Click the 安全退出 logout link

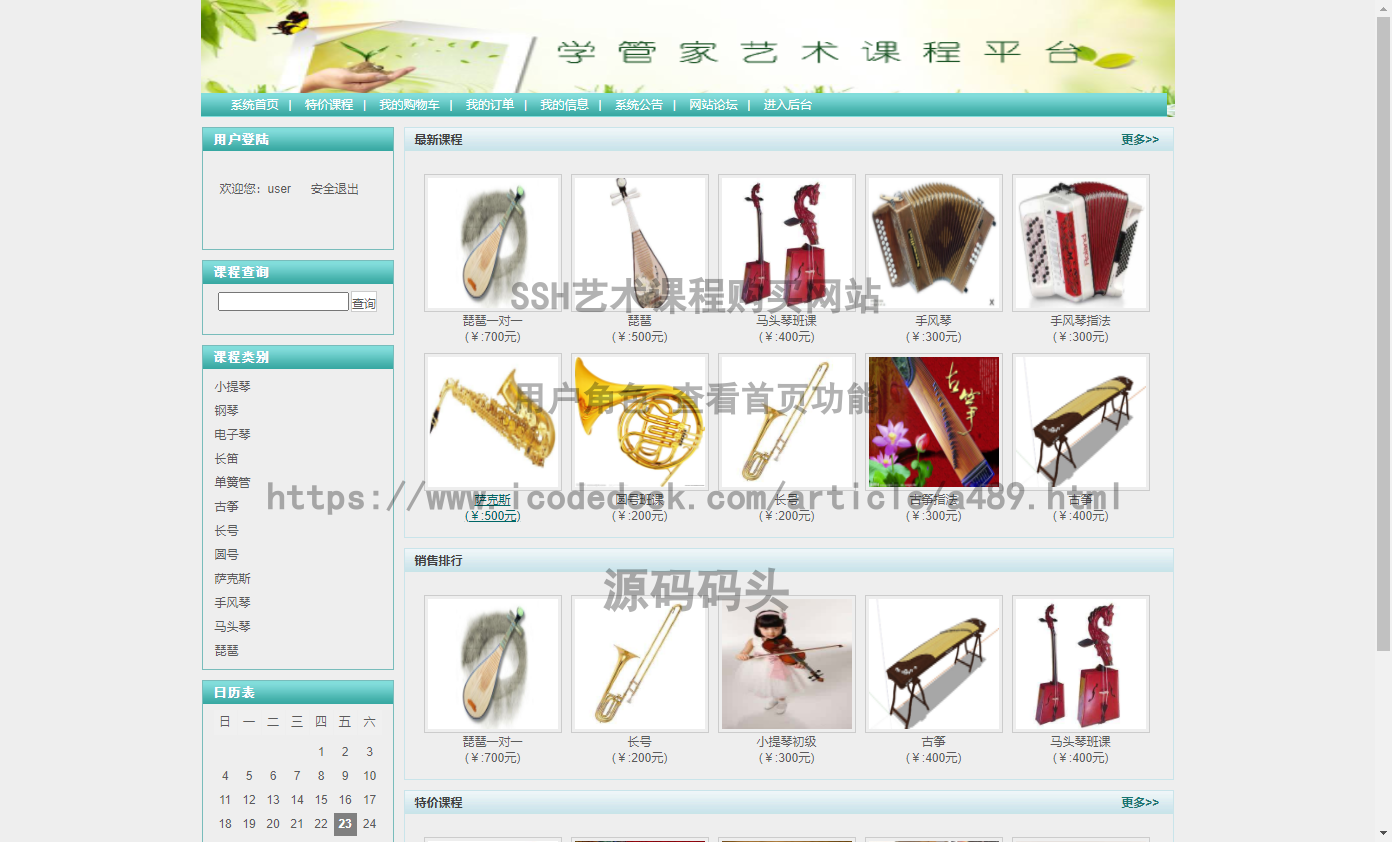(334, 189)
